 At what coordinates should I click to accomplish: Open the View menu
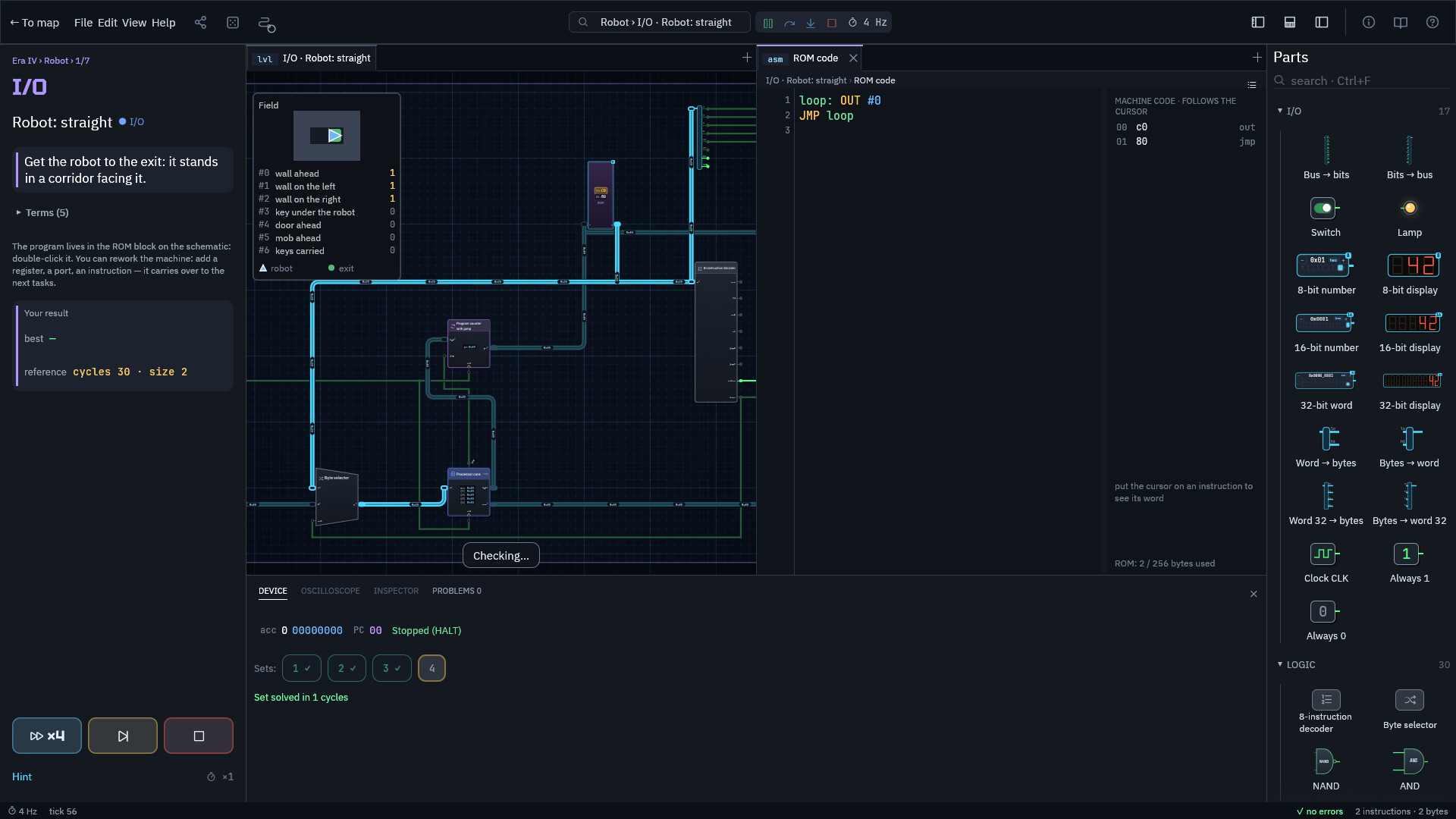pos(134,23)
